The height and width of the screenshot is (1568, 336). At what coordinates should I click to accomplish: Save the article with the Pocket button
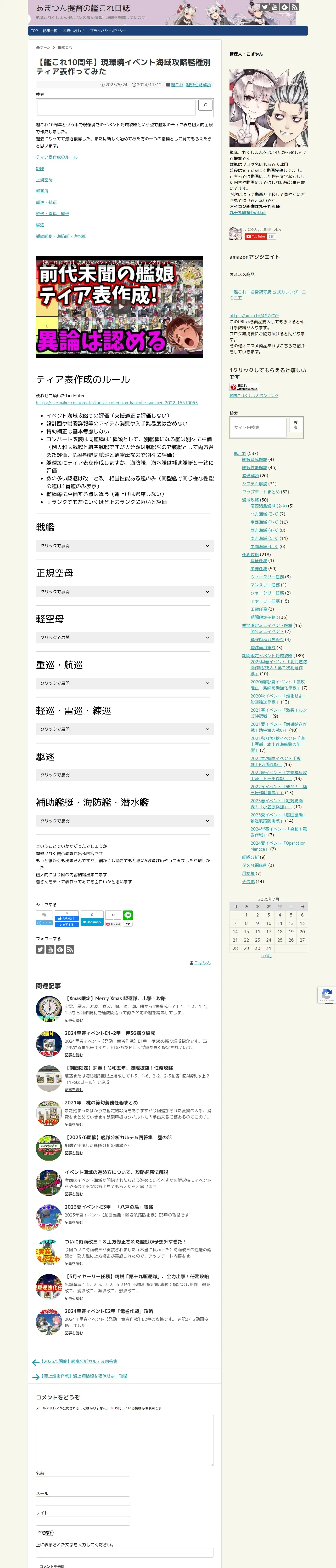(x=113, y=924)
